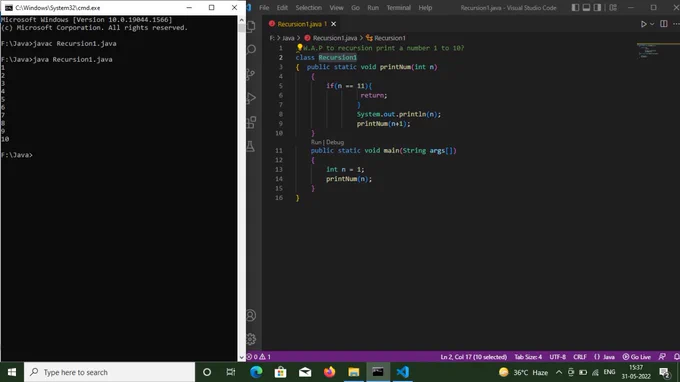Open the Customize Layout button
680x382 pixels.
(x=613, y=7)
